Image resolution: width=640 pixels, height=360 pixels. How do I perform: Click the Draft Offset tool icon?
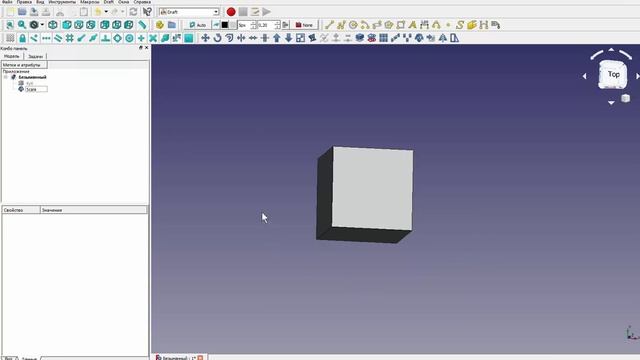coord(229,38)
